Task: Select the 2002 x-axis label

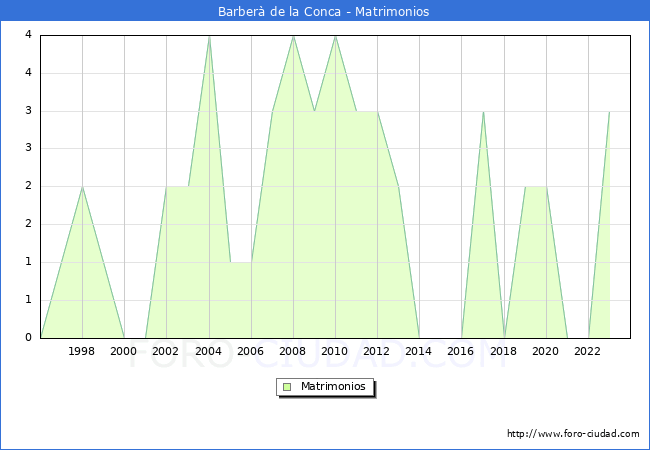Action: [x=165, y=351]
